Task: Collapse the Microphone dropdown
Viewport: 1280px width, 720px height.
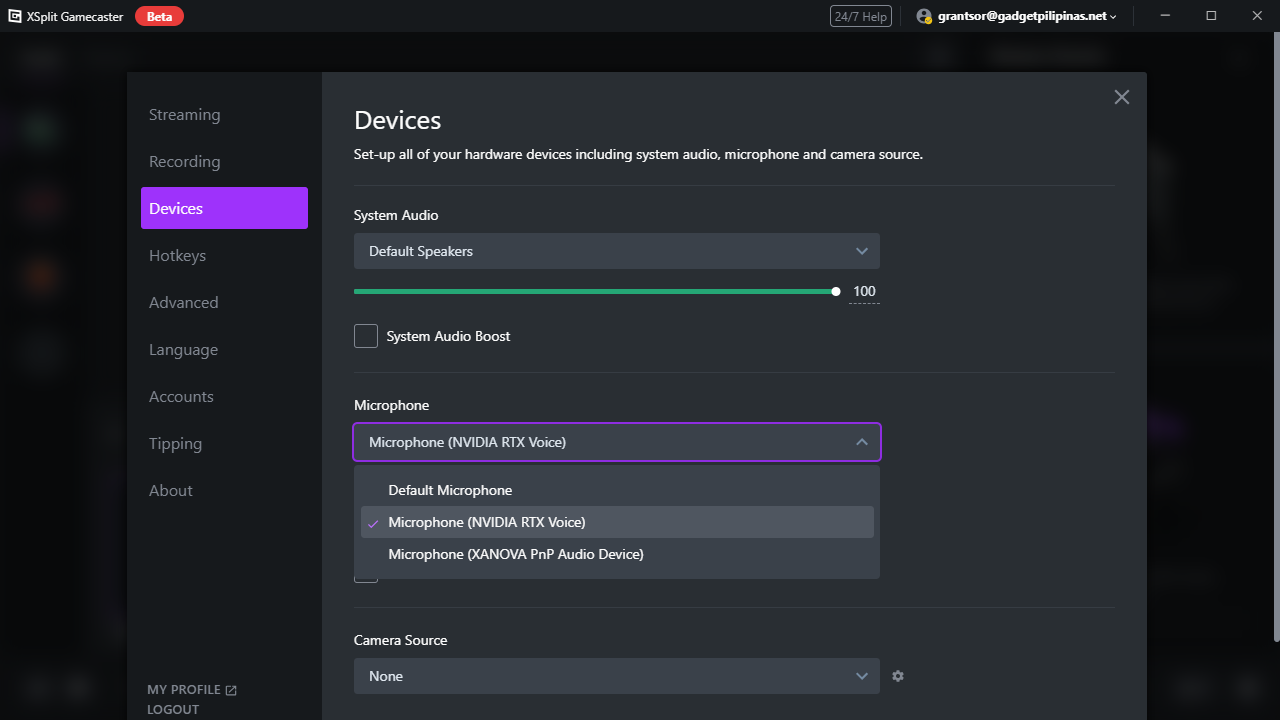Action: 617,442
